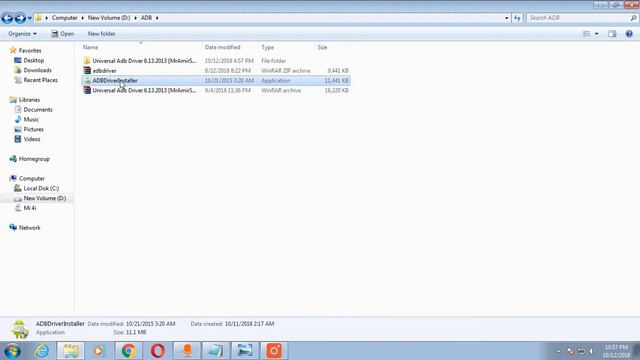The image size is (640, 360).
Task: Select Computer in the navigation pane
Action: tap(31, 178)
